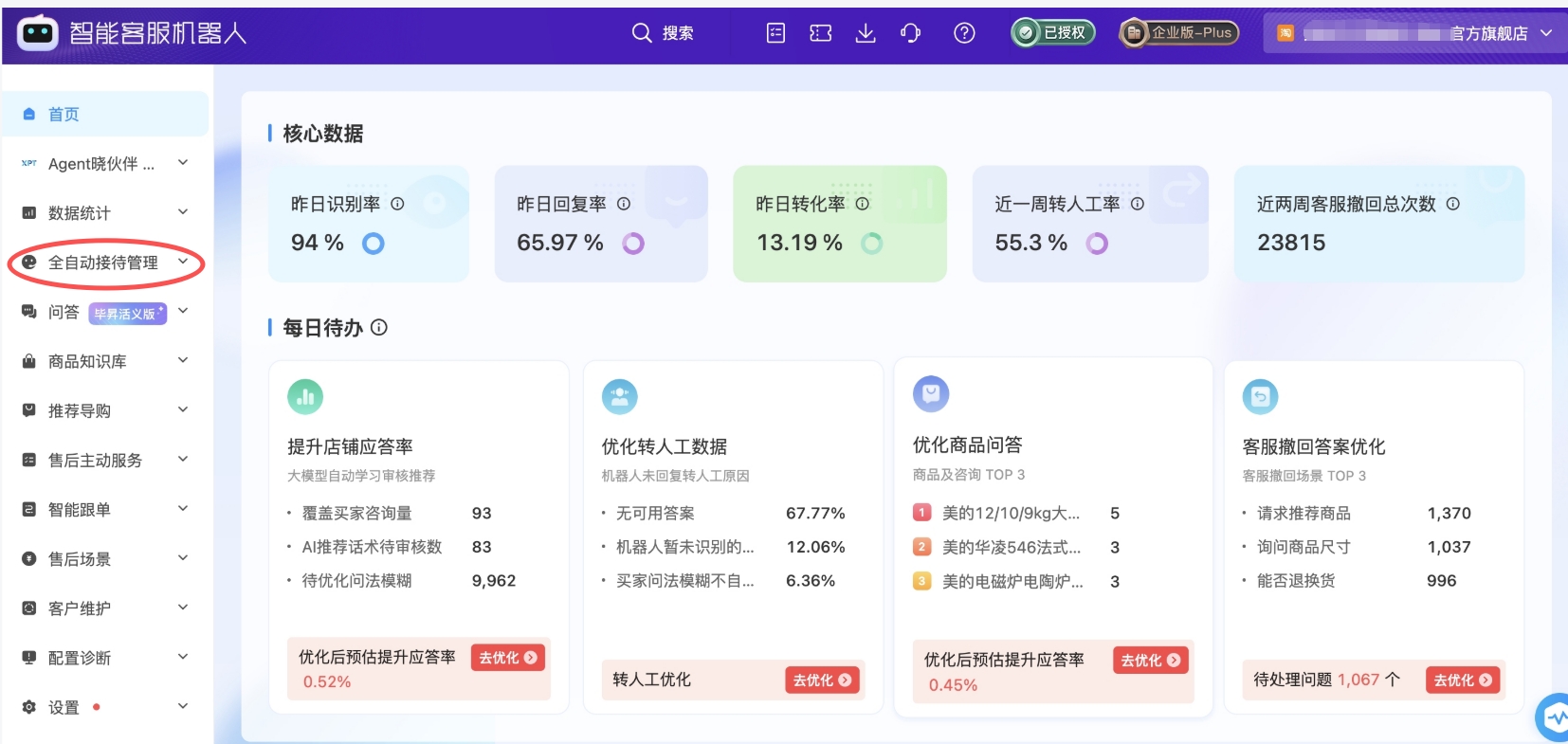Click the 数据统计 sidebar icon
This screenshot has width=1568, height=744.
[x=29, y=213]
